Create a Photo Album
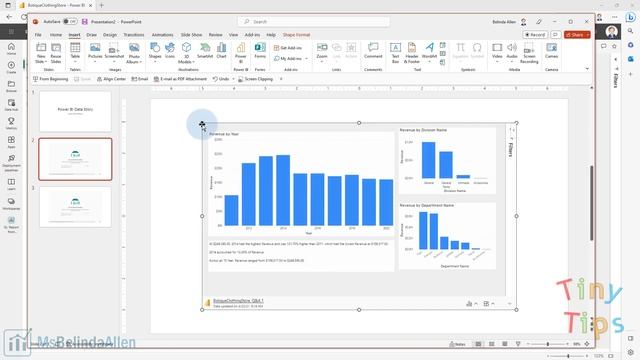The width and height of the screenshot is (640, 360). (x=134, y=53)
